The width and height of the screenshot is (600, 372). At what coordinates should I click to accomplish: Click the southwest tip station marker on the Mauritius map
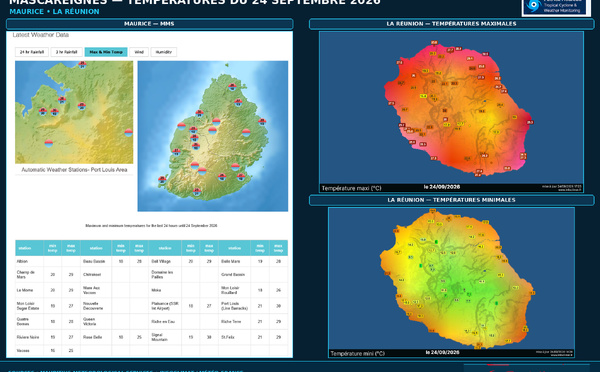162,179
